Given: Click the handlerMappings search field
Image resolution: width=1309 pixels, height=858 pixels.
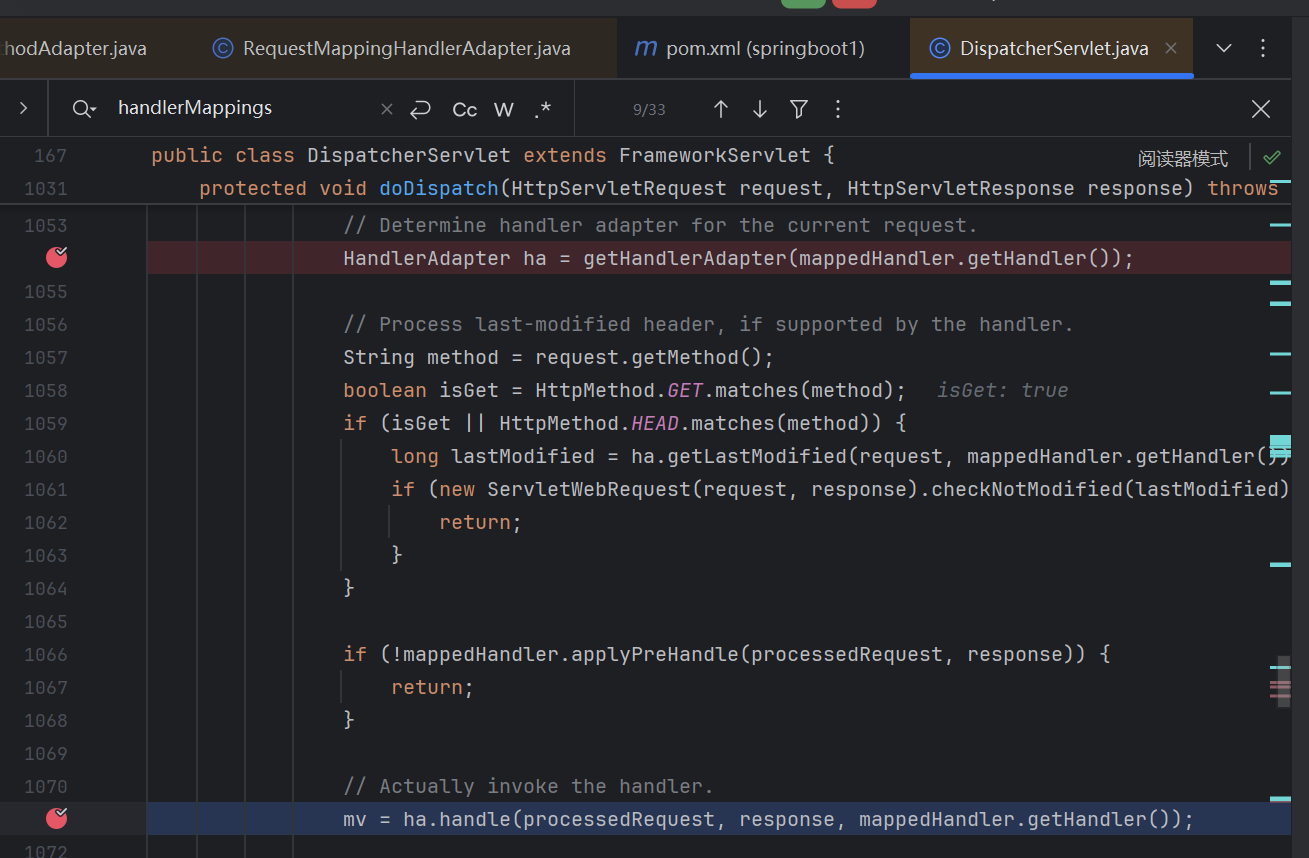Looking at the screenshot, I should pyautogui.click(x=240, y=108).
